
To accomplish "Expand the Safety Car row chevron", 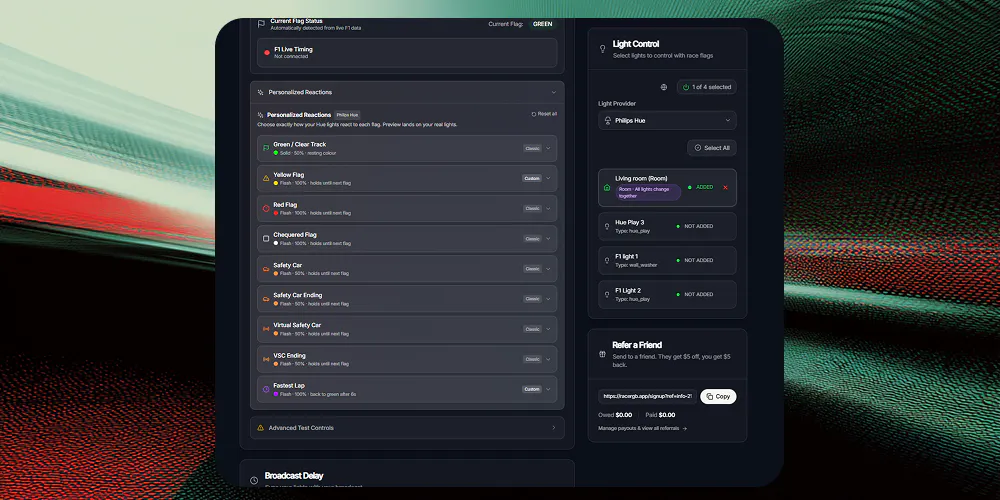I will 548,269.
